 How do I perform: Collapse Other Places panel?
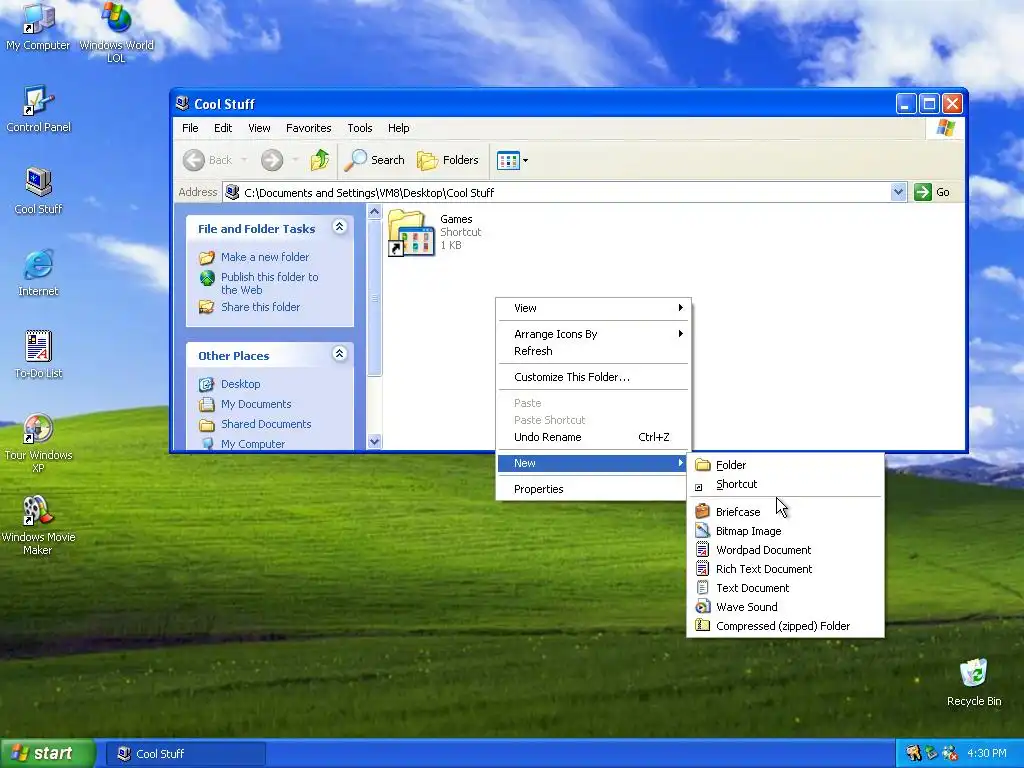click(x=340, y=354)
